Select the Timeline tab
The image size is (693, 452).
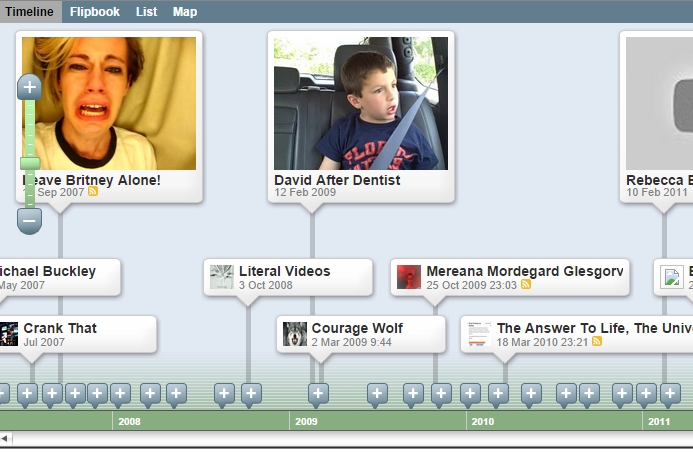pos(29,11)
